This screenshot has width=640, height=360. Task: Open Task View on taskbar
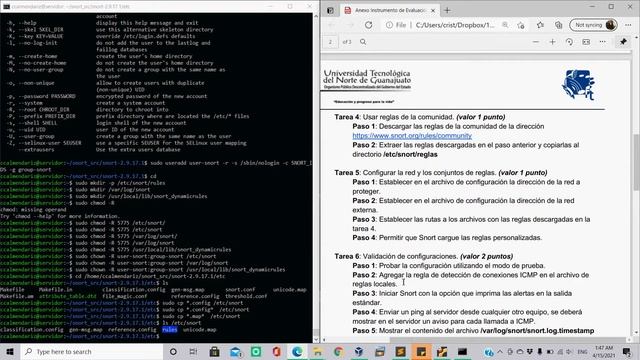click(x=193, y=351)
